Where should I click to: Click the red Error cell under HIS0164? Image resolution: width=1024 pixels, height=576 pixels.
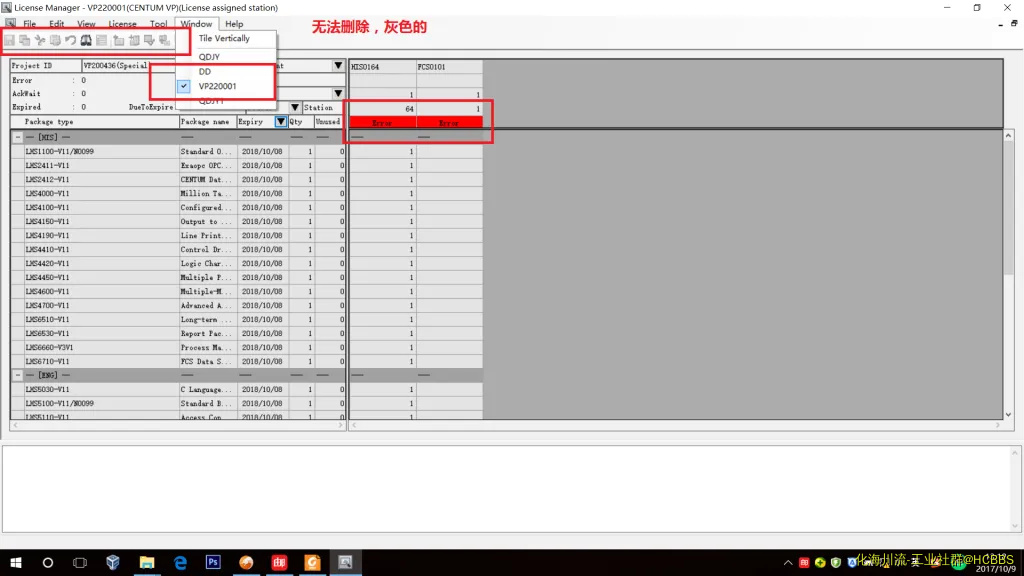tap(383, 122)
